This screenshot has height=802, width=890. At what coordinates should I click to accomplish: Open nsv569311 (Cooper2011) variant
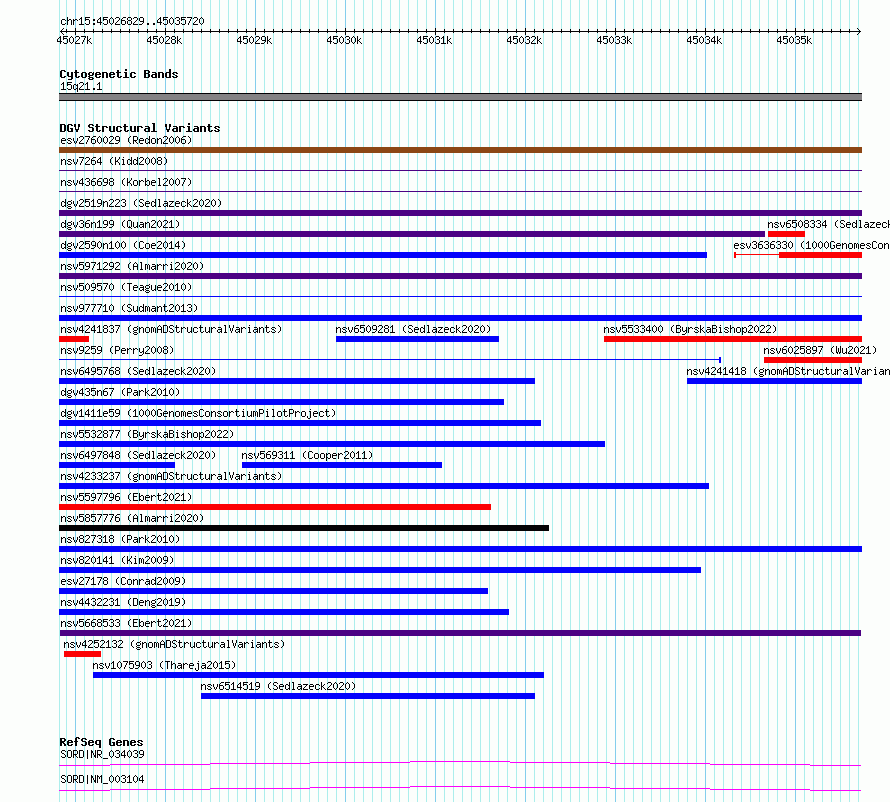(x=307, y=455)
